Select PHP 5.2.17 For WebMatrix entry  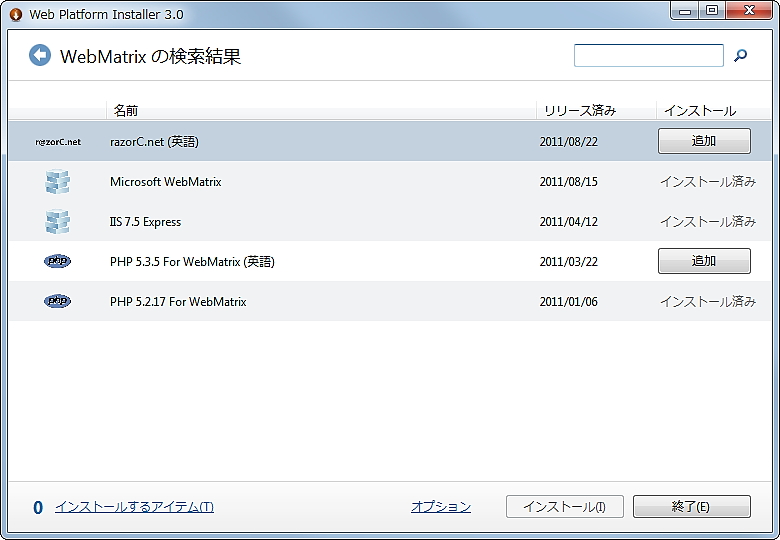point(178,302)
